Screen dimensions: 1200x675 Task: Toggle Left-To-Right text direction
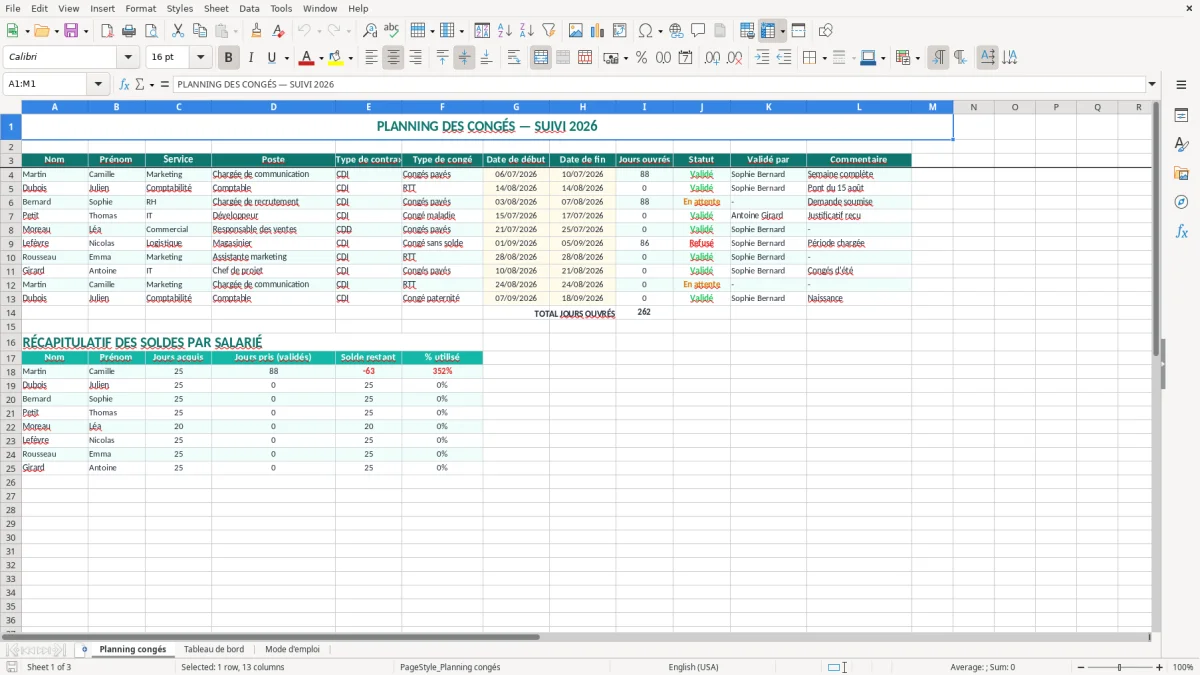click(x=938, y=58)
